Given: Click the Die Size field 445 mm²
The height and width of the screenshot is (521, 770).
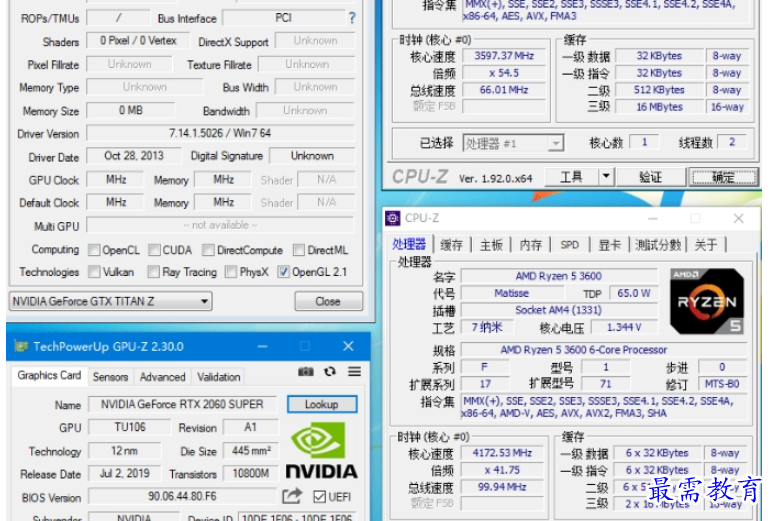Looking at the screenshot, I should (x=251, y=450).
